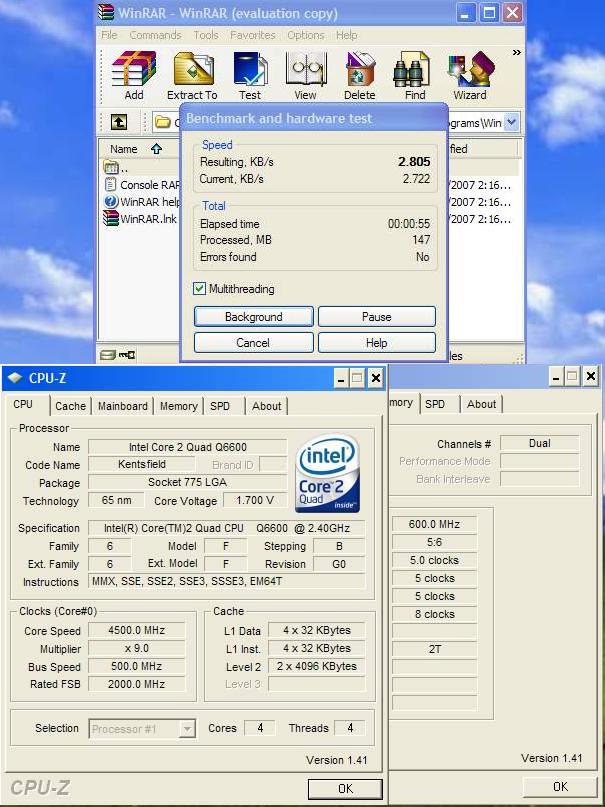Click the 600.0 MHz memory frequency value

[434, 524]
